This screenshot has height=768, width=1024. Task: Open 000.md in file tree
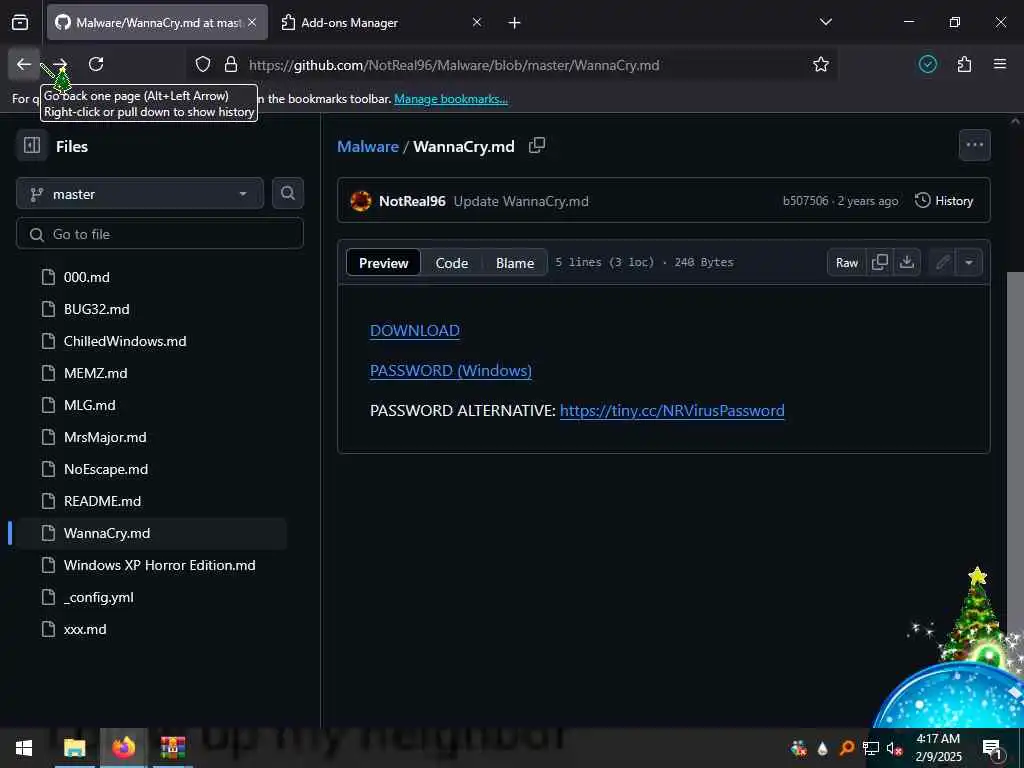(87, 277)
